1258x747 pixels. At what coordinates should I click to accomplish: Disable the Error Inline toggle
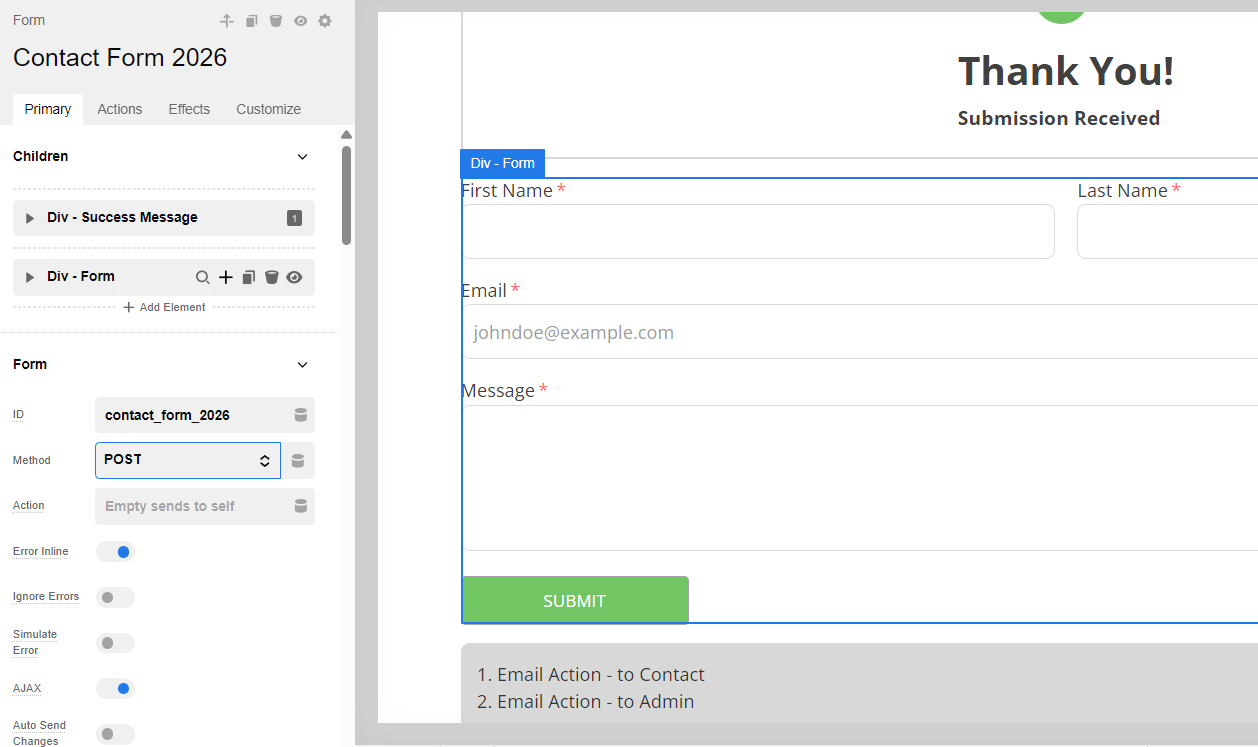pyautogui.click(x=115, y=552)
